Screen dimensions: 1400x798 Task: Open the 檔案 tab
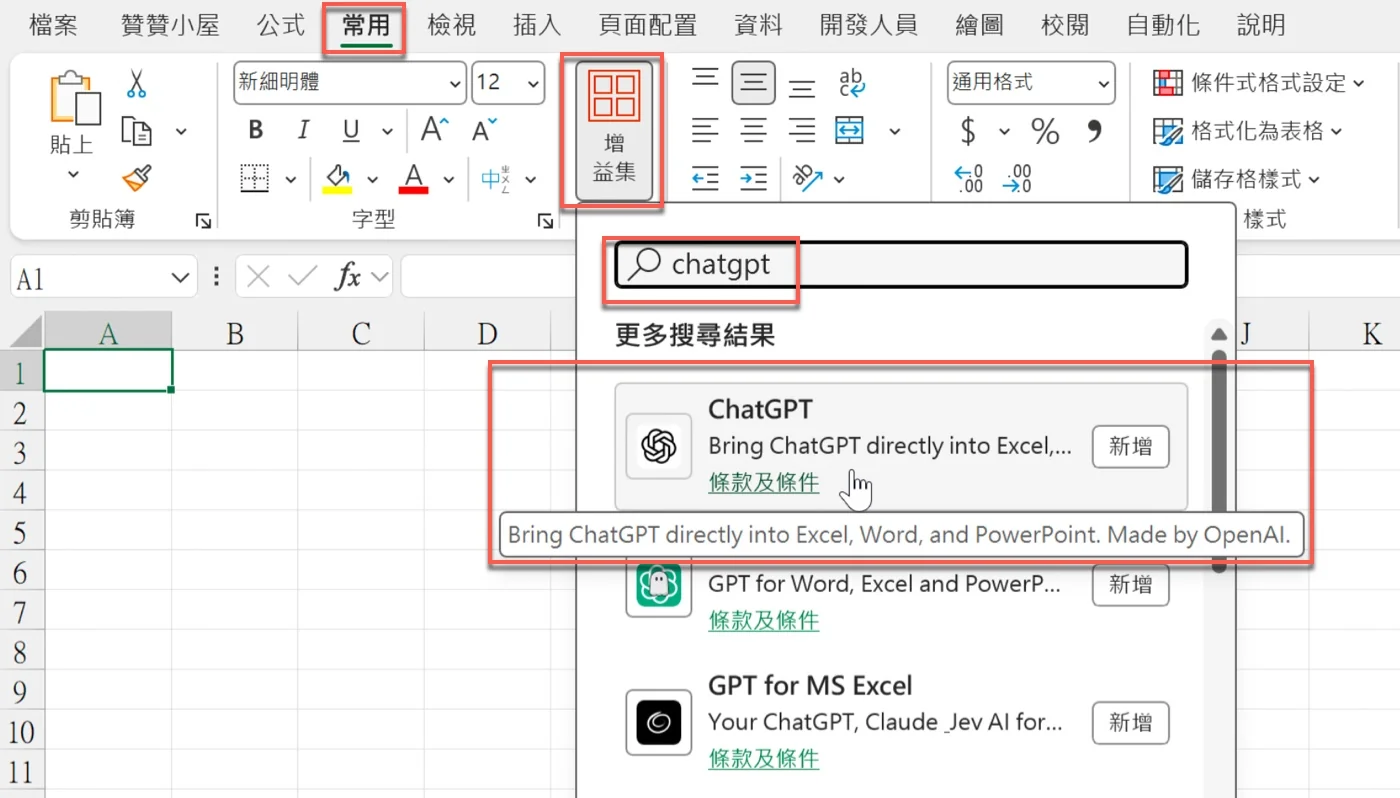pos(53,25)
